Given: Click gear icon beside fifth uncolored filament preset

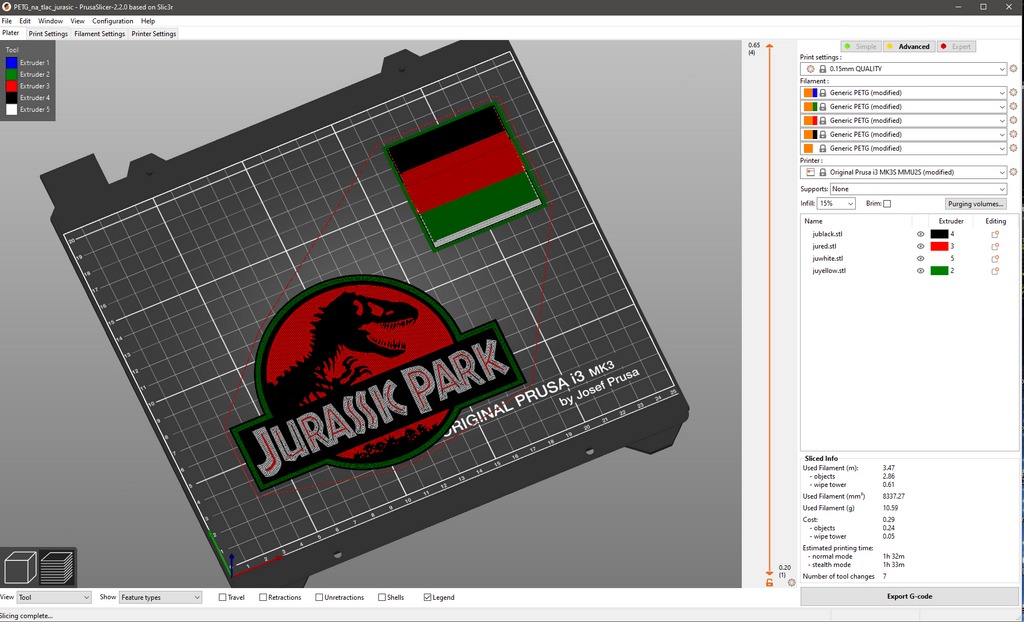Looking at the screenshot, I should [x=1013, y=148].
